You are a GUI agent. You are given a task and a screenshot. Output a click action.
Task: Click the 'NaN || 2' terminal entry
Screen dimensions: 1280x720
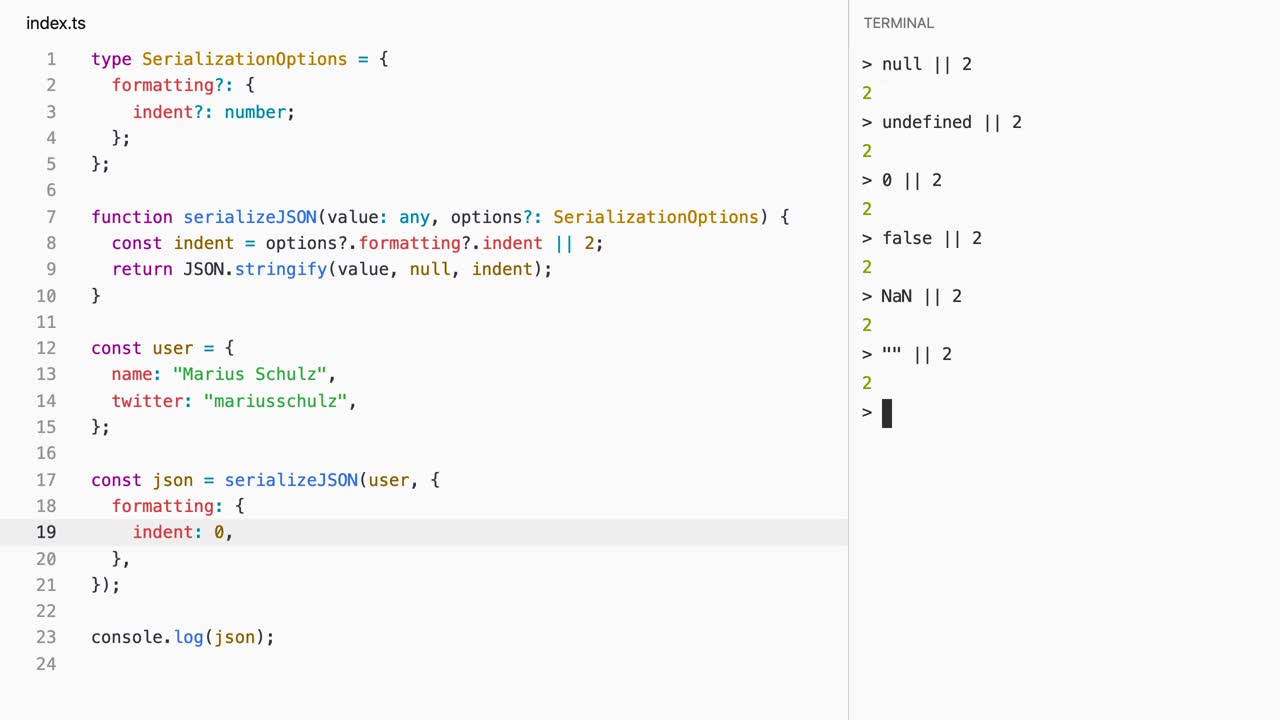921,296
